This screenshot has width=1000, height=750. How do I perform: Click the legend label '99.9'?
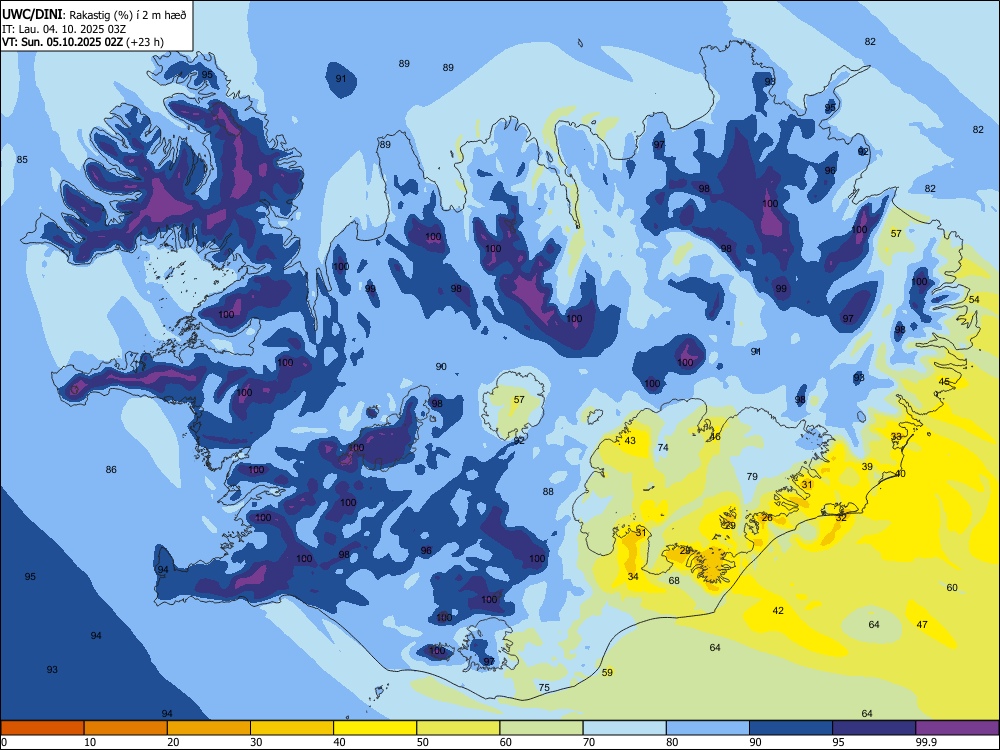(x=926, y=742)
